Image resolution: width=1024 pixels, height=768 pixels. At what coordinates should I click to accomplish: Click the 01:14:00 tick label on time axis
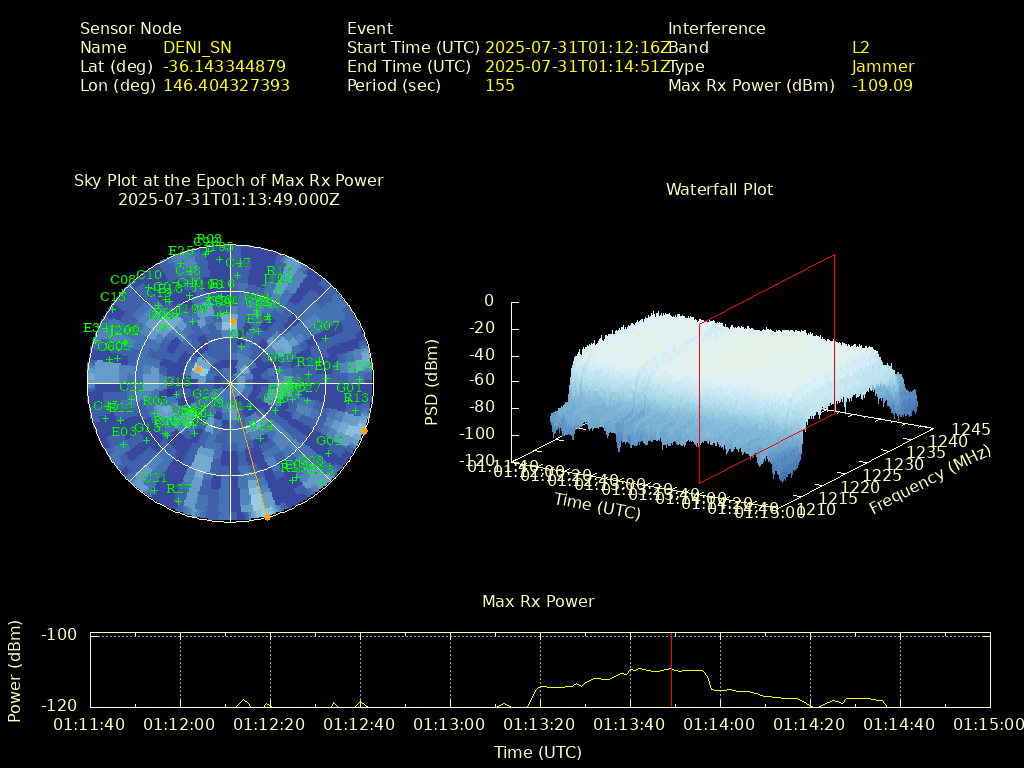click(720, 724)
